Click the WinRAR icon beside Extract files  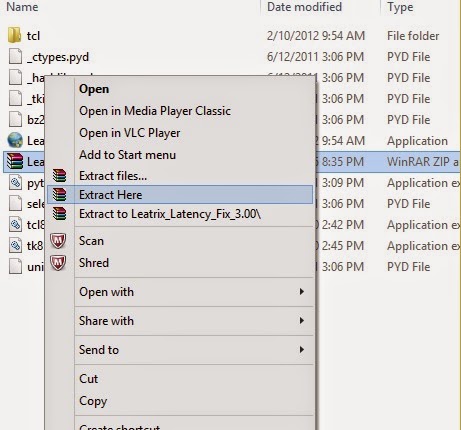point(59,175)
